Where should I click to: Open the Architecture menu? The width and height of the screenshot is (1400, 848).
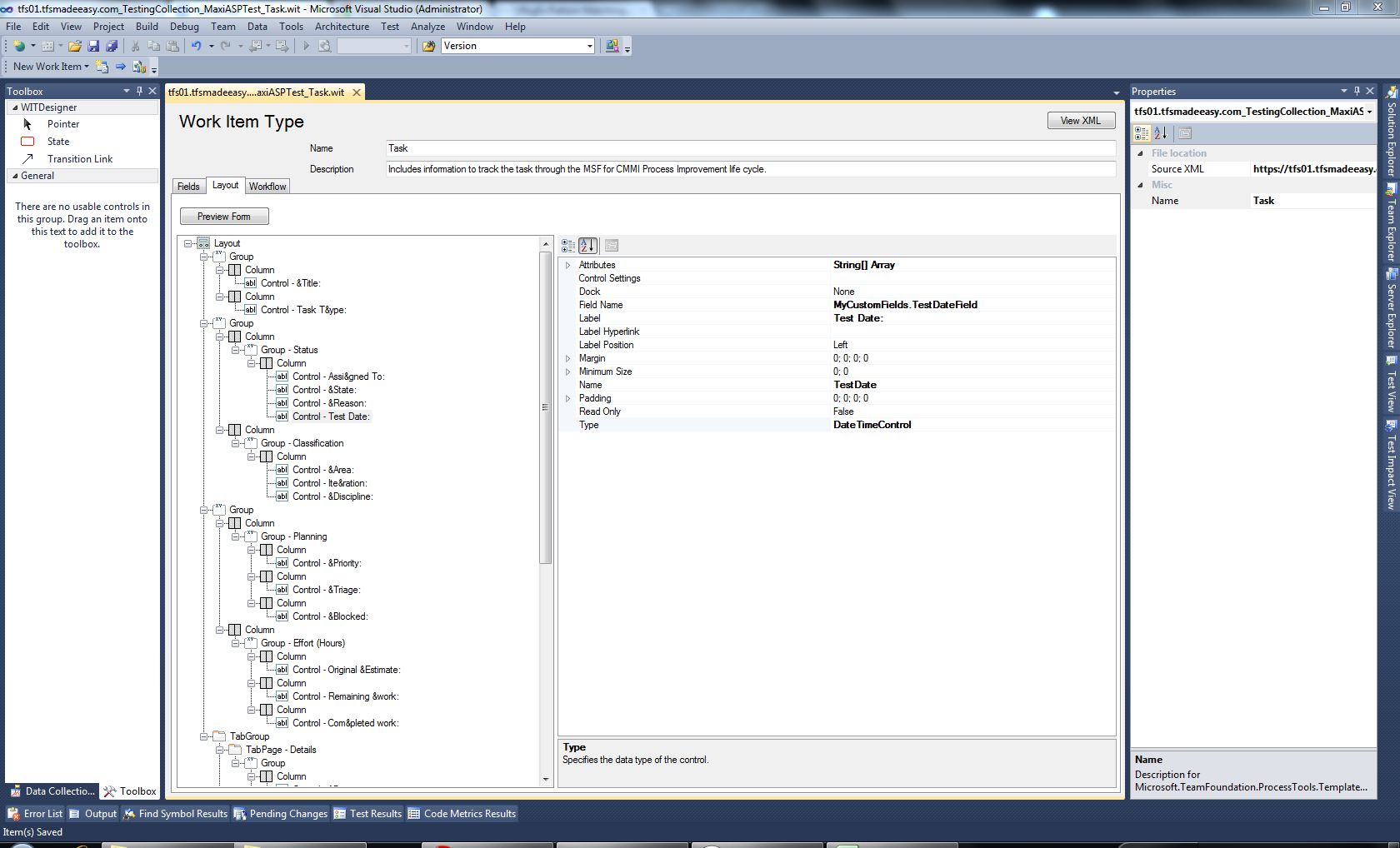[x=342, y=27]
